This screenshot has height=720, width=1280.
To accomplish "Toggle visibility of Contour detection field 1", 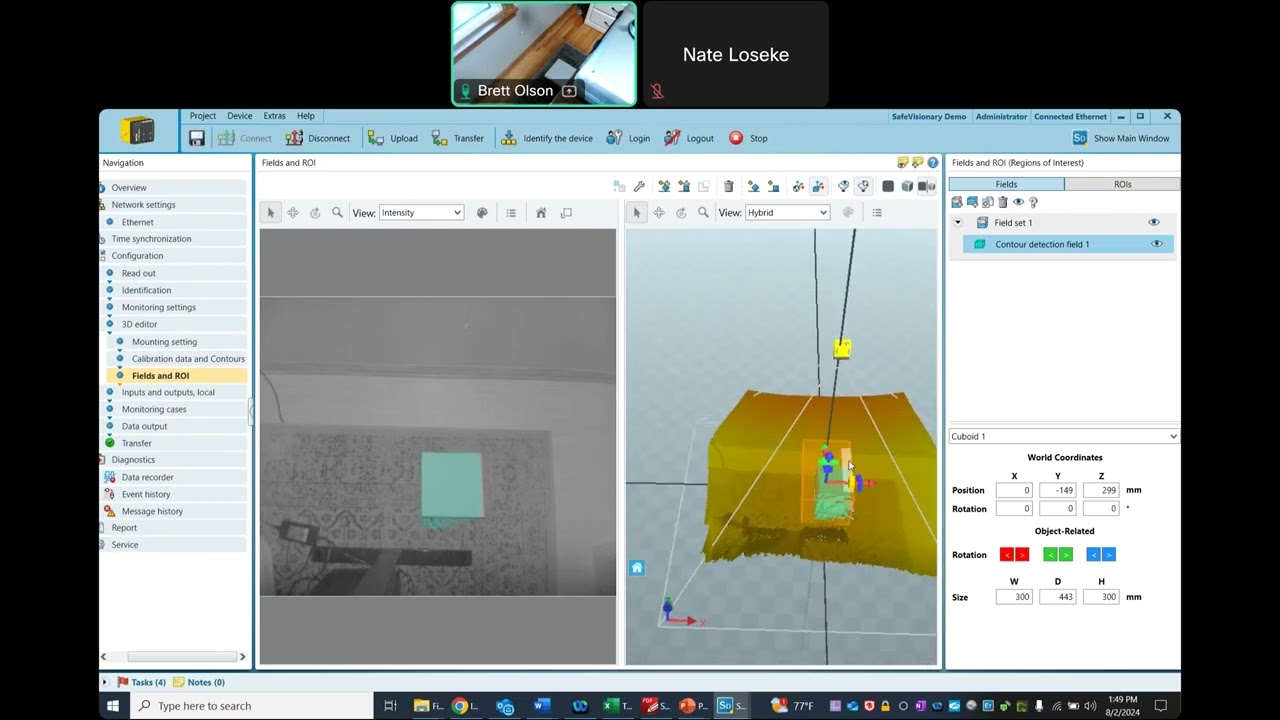I will (1157, 244).
